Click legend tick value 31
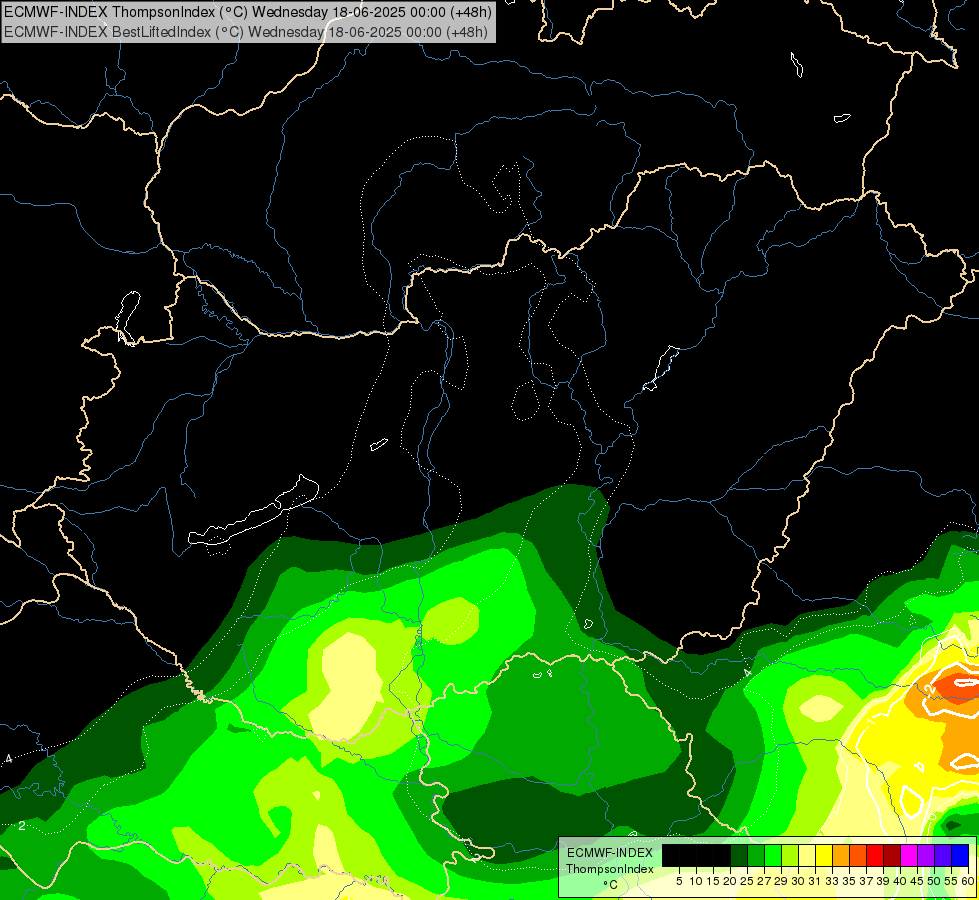 815,881
